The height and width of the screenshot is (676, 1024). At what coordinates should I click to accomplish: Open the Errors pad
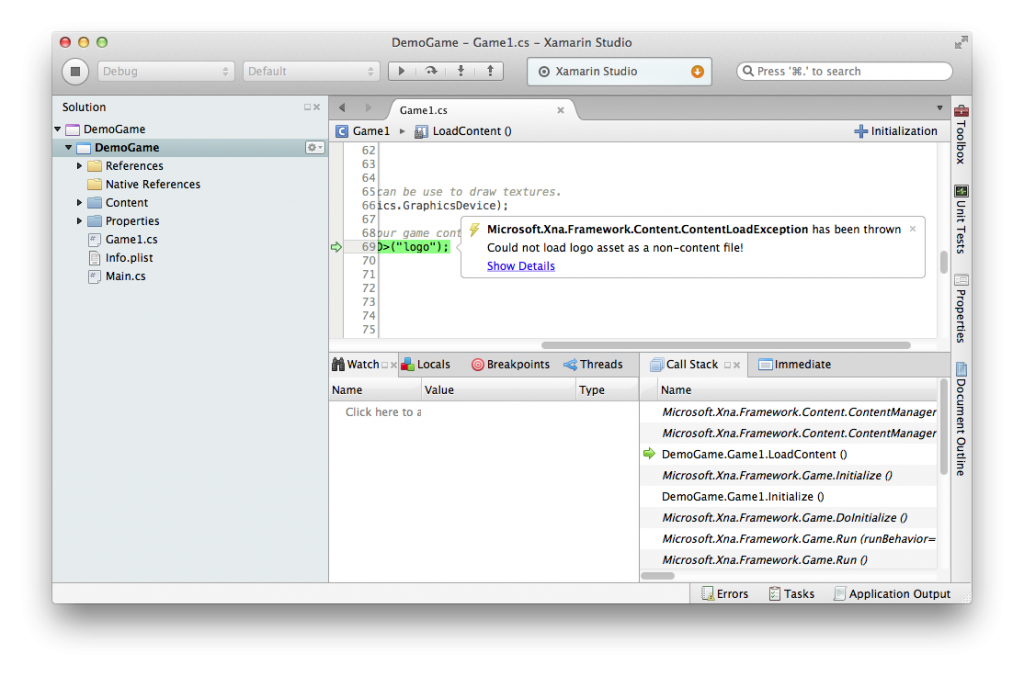click(x=725, y=594)
